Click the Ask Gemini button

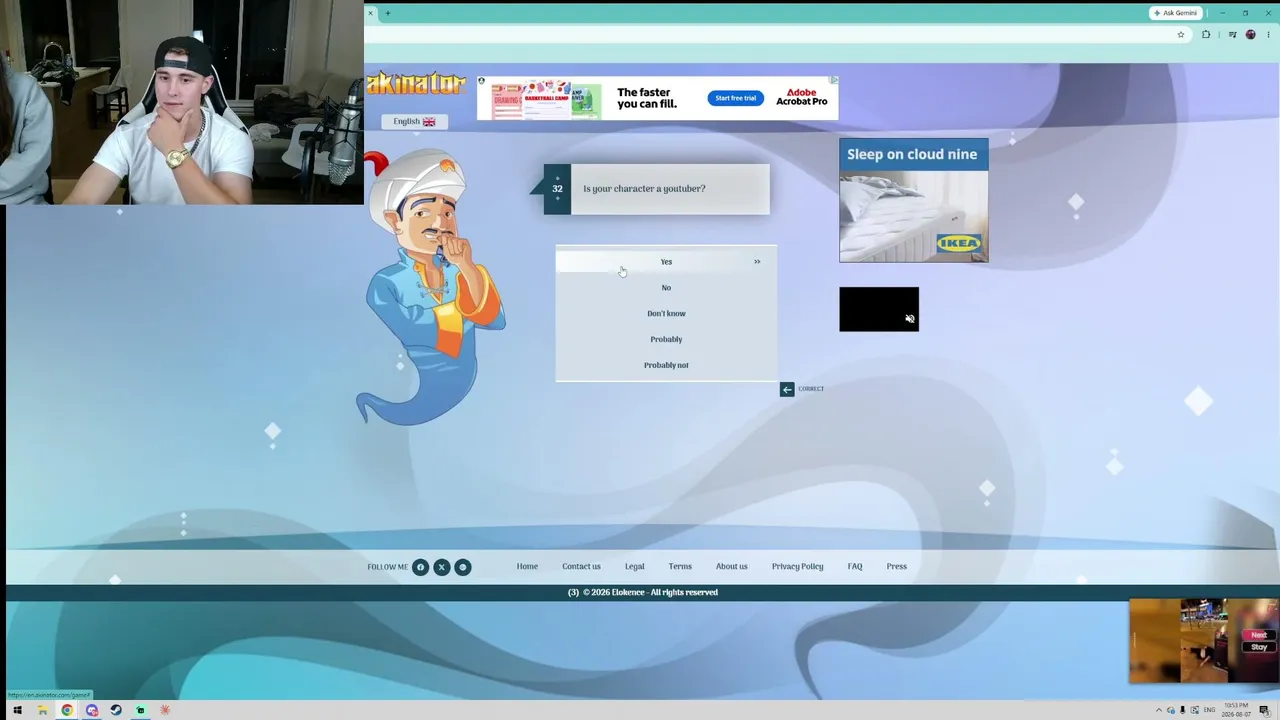(x=1175, y=13)
